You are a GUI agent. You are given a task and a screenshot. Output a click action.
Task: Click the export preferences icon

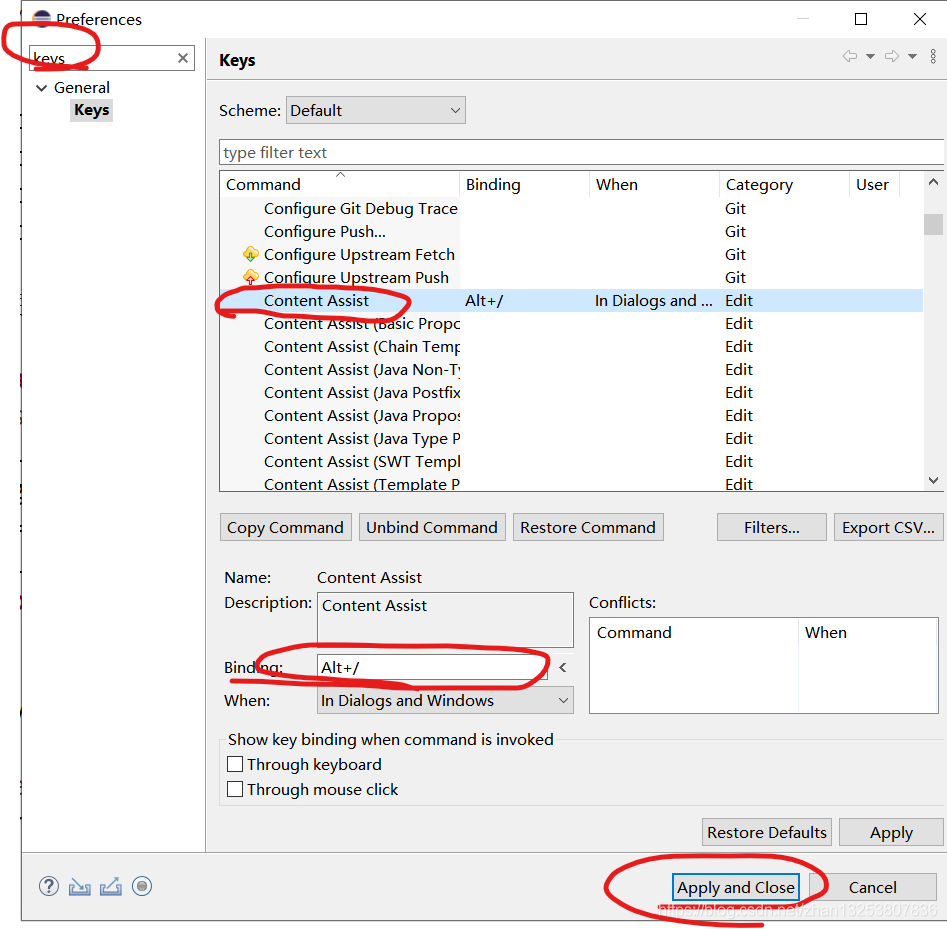tap(111, 887)
